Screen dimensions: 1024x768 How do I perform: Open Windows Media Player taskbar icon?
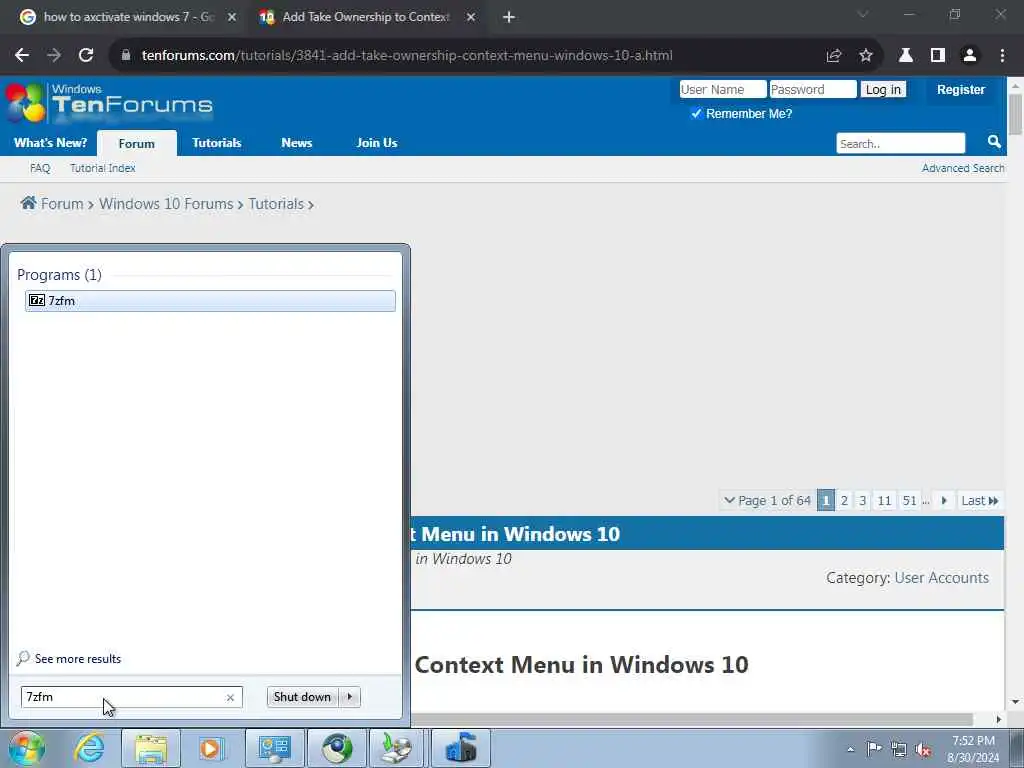point(211,748)
